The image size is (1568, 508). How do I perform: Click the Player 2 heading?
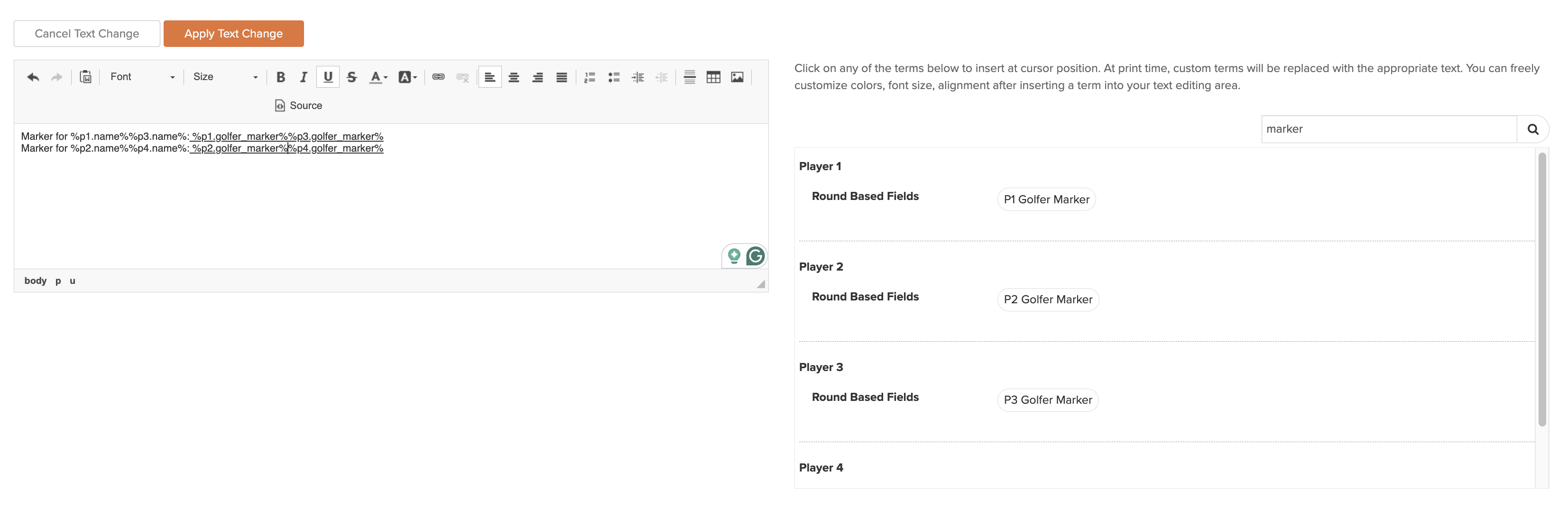coord(821,266)
